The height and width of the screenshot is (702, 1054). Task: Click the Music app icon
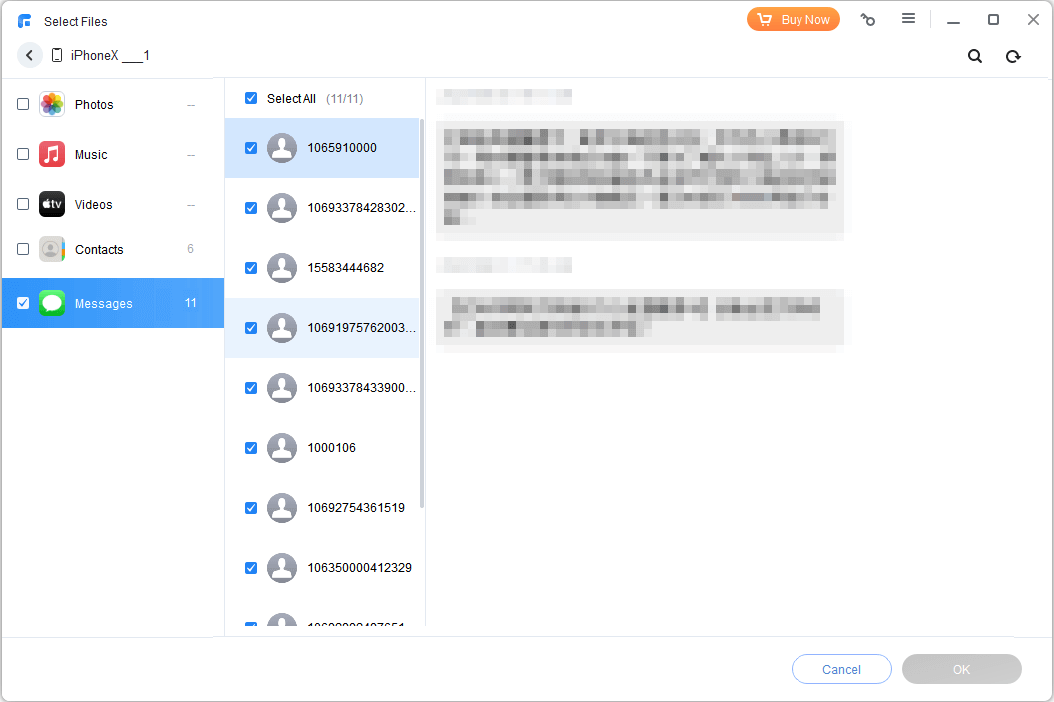click(52, 155)
